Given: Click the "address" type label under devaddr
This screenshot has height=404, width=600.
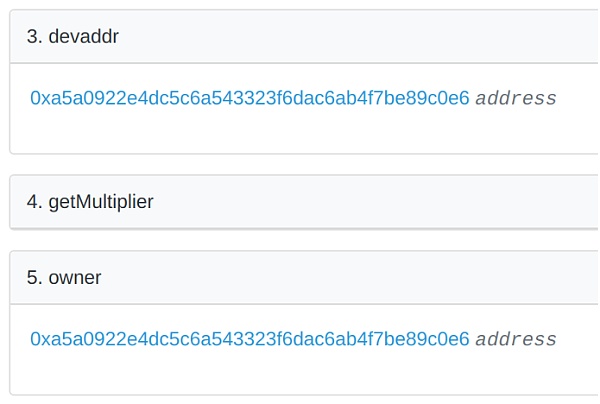Looking at the screenshot, I should [x=516, y=99].
